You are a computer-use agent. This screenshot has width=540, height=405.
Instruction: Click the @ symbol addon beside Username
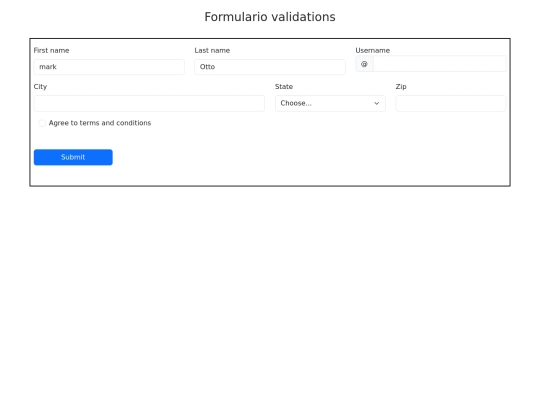364,64
